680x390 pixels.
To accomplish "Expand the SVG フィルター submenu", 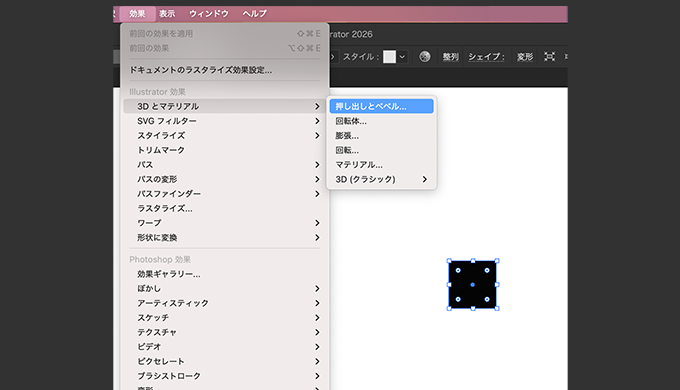I will 225,121.
